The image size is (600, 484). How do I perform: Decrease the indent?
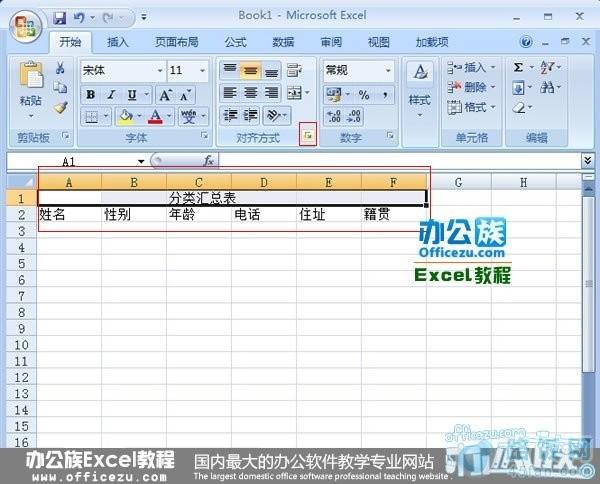tap(230, 116)
